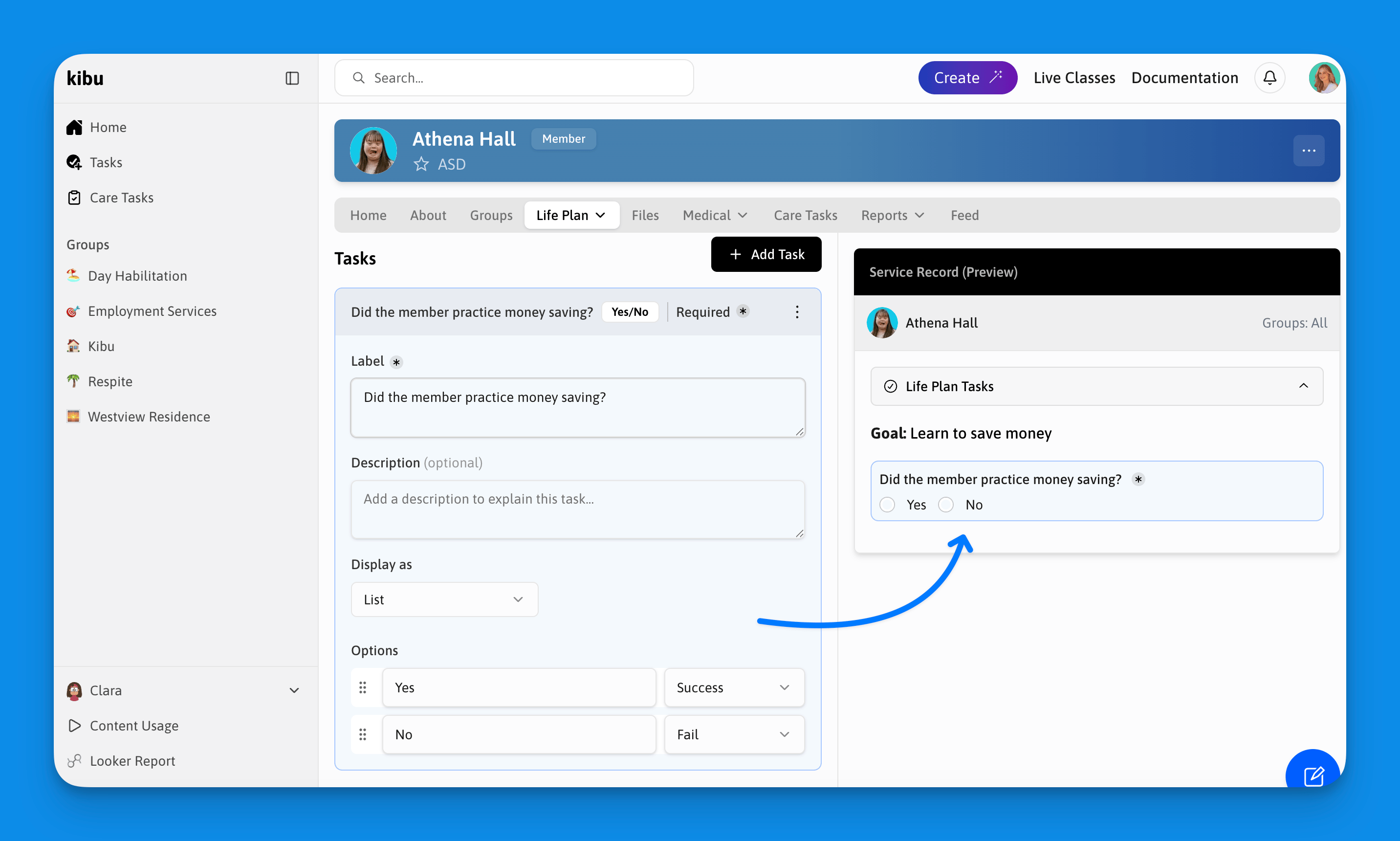This screenshot has width=1400, height=841.
Task: Collapse the sidebar panel icon
Action: (x=292, y=78)
